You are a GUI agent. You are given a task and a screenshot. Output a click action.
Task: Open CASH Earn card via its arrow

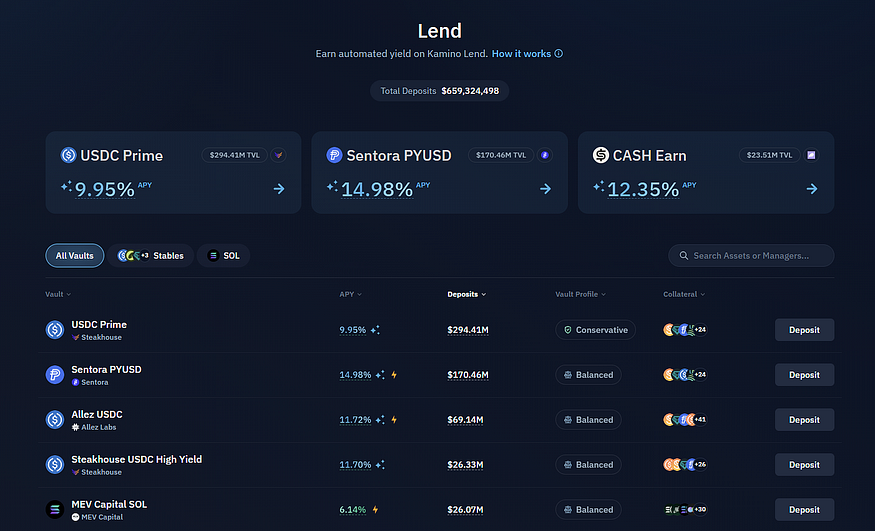tap(812, 189)
